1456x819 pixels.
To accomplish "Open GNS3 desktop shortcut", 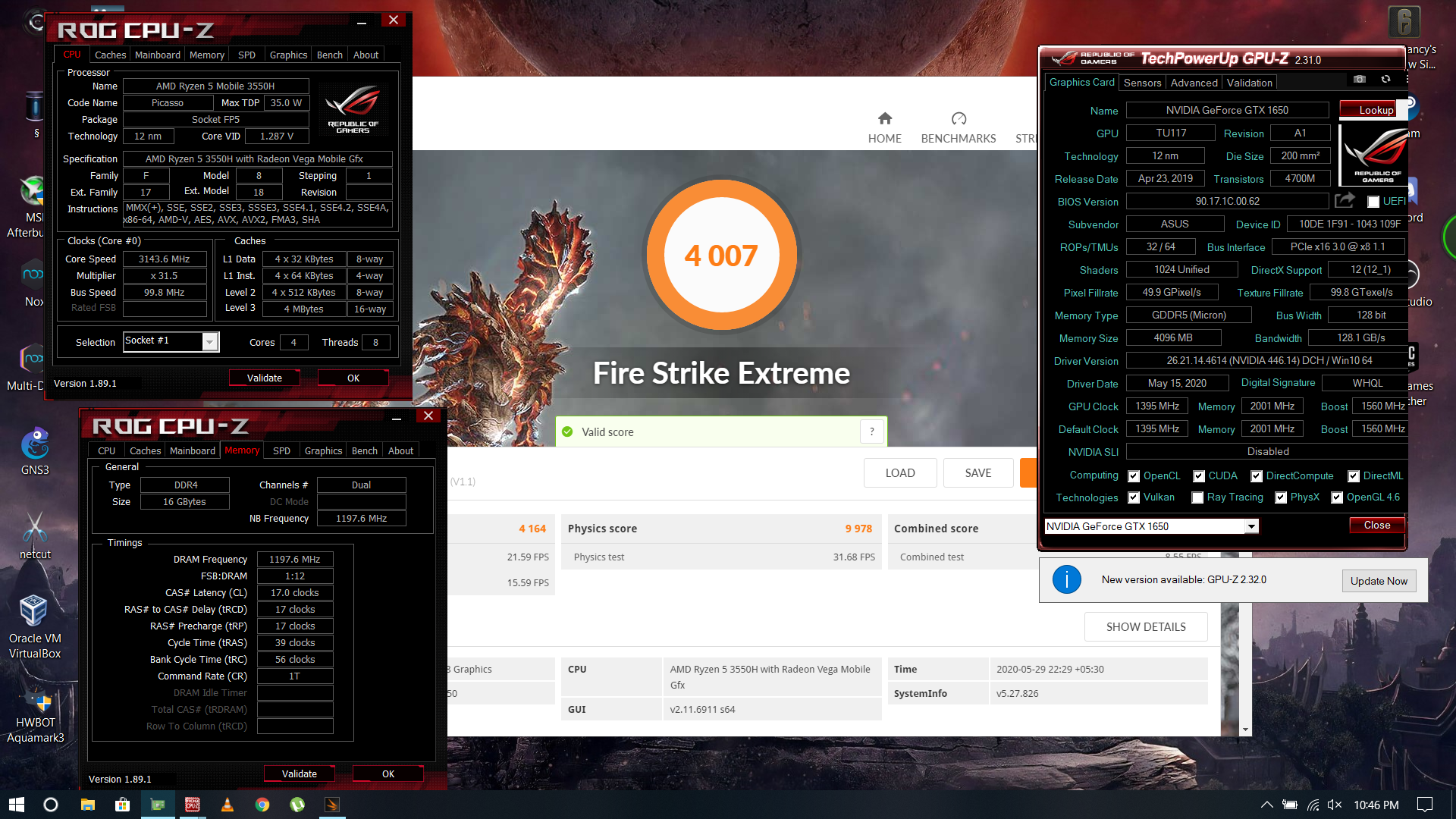I will [35, 453].
